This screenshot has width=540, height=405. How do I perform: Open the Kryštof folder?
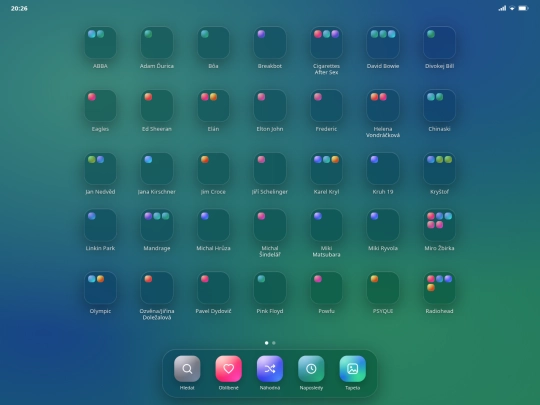click(x=439, y=169)
